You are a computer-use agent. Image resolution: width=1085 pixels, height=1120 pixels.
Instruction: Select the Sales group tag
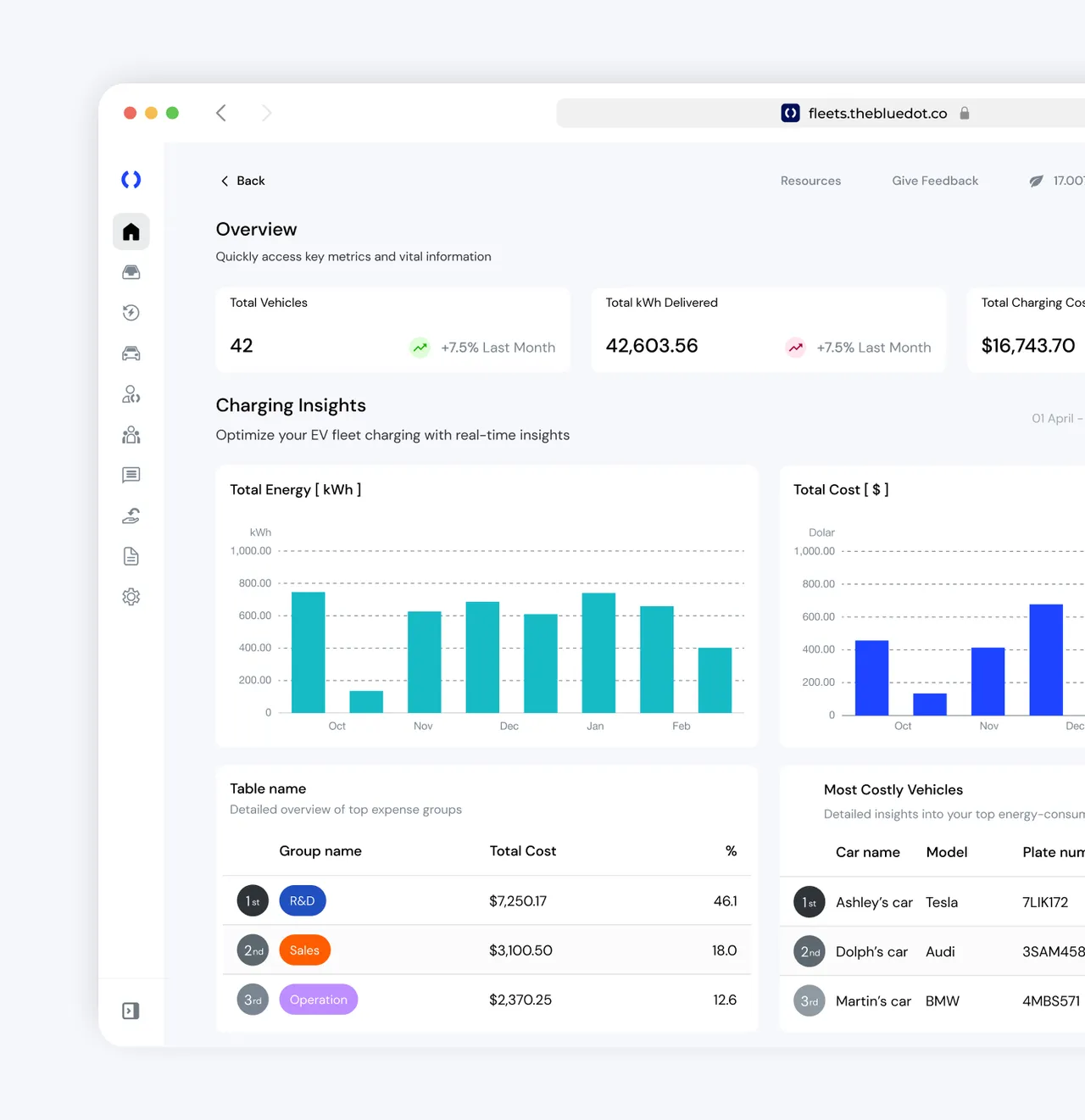[304, 950]
